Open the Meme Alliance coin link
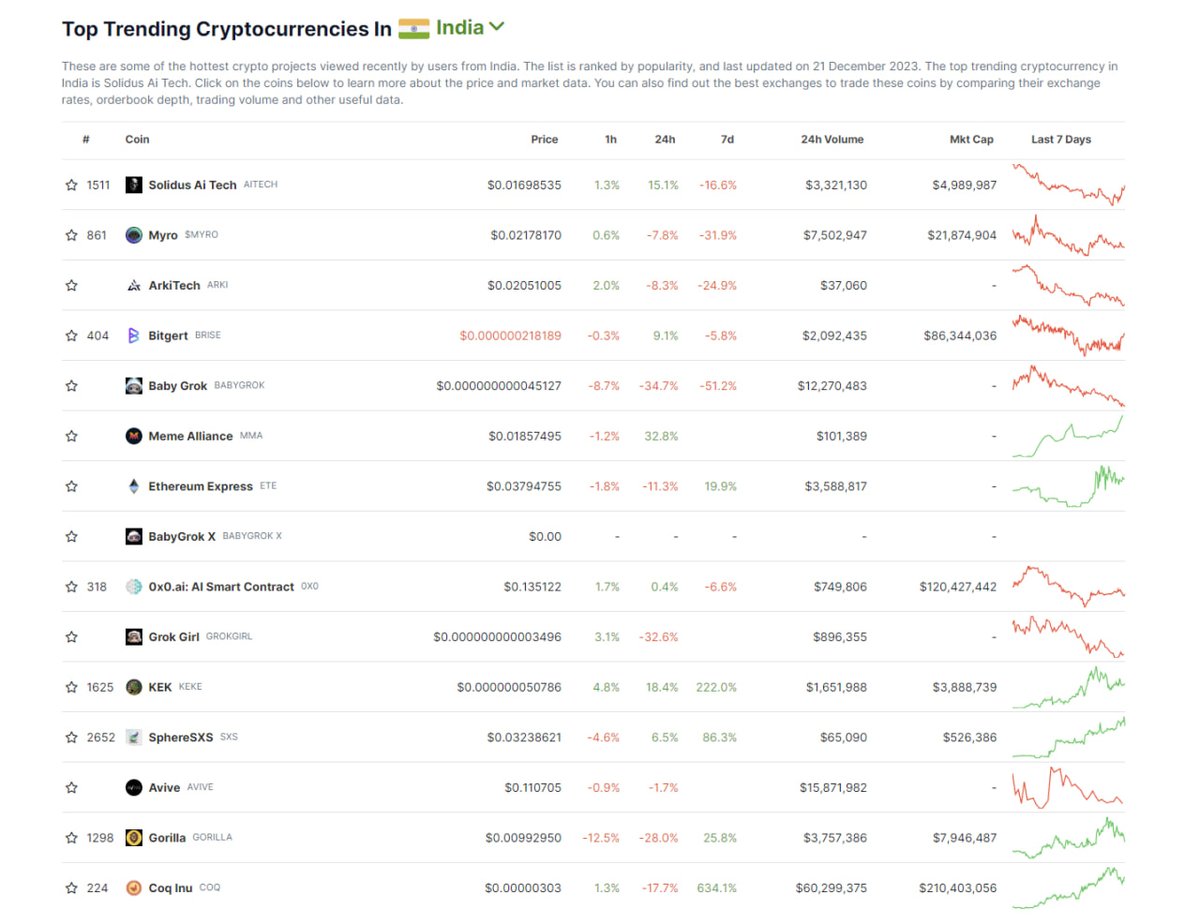 pyautogui.click(x=190, y=436)
